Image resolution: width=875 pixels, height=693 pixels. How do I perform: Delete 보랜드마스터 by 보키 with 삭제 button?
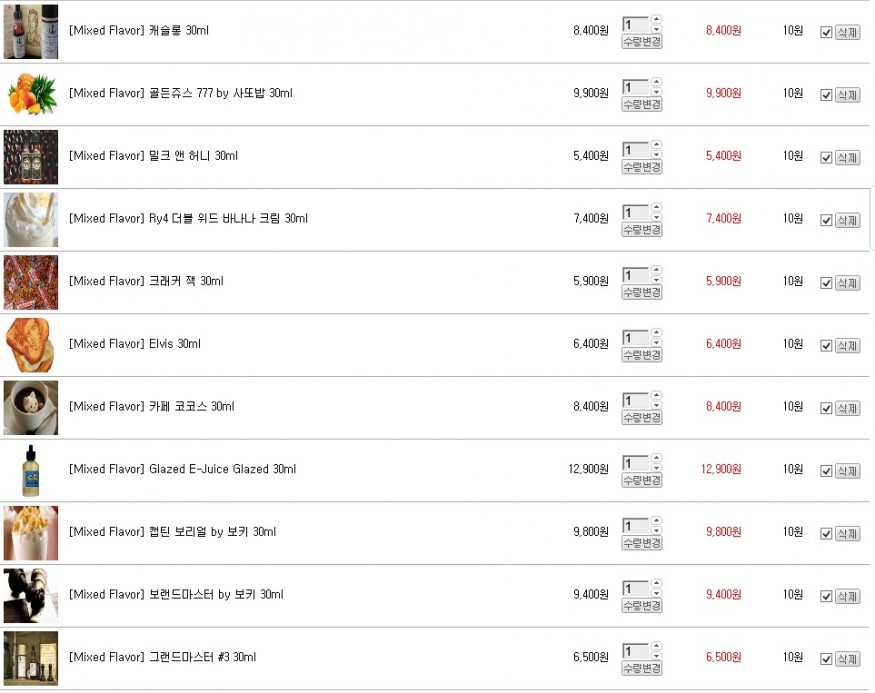847,597
